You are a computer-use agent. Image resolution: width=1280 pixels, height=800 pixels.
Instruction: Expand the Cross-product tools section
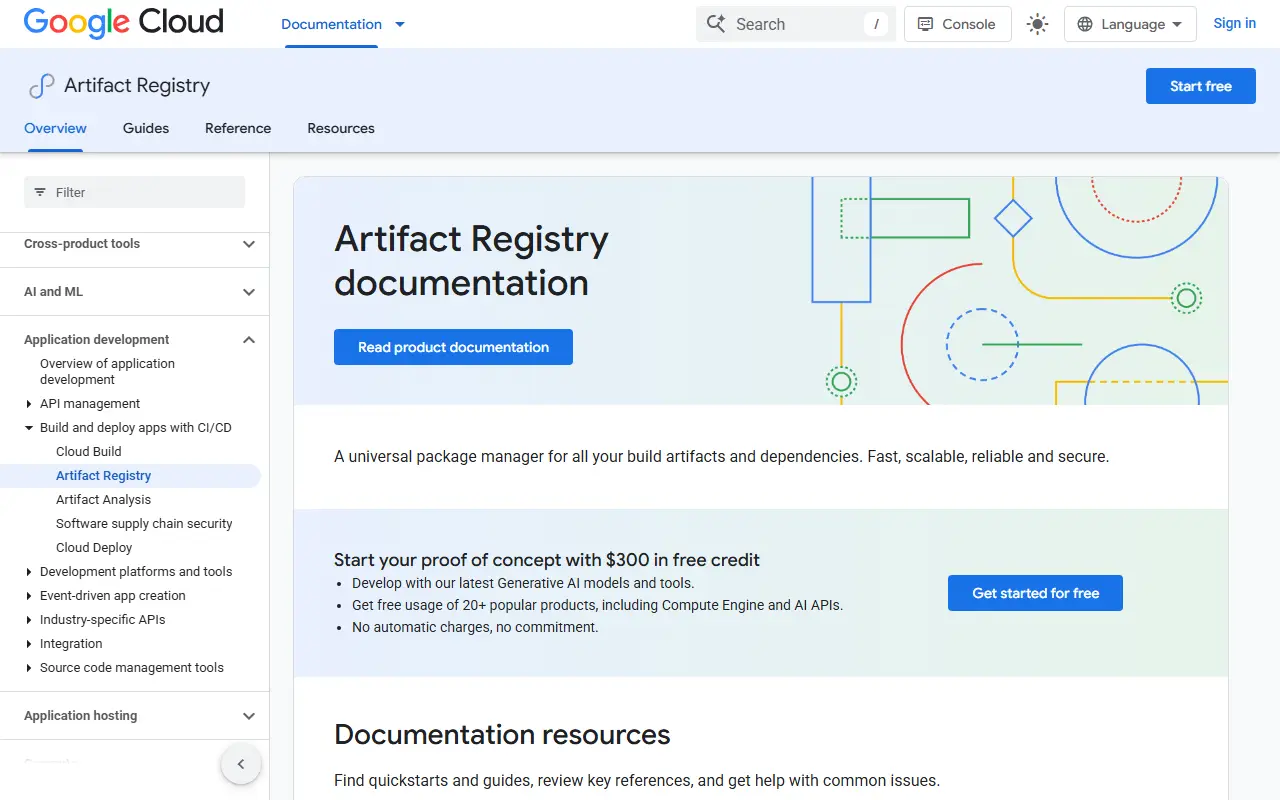pyautogui.click(x=249, y=244)
